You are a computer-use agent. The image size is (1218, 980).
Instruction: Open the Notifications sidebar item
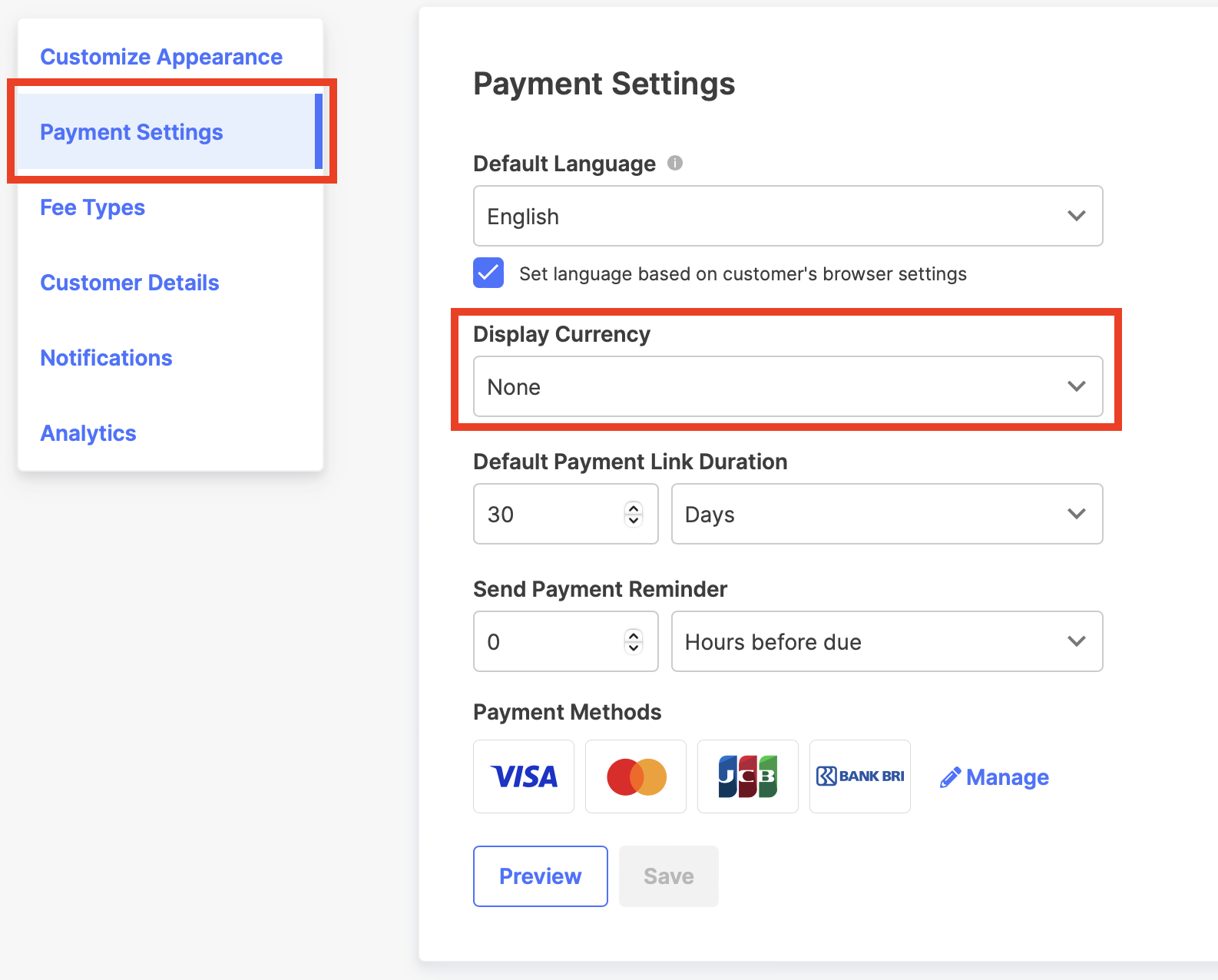coord(106,358)
